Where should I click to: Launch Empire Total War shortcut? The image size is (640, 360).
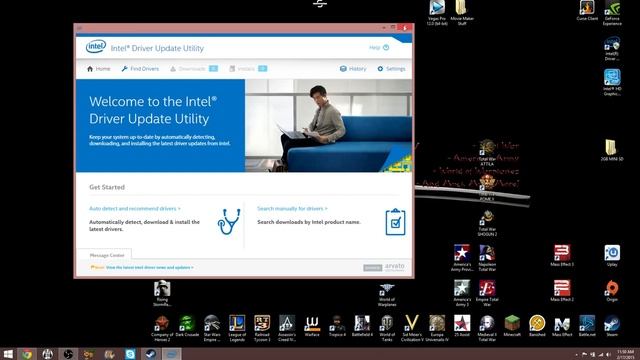pyautogui.click(x=487, y=293)
